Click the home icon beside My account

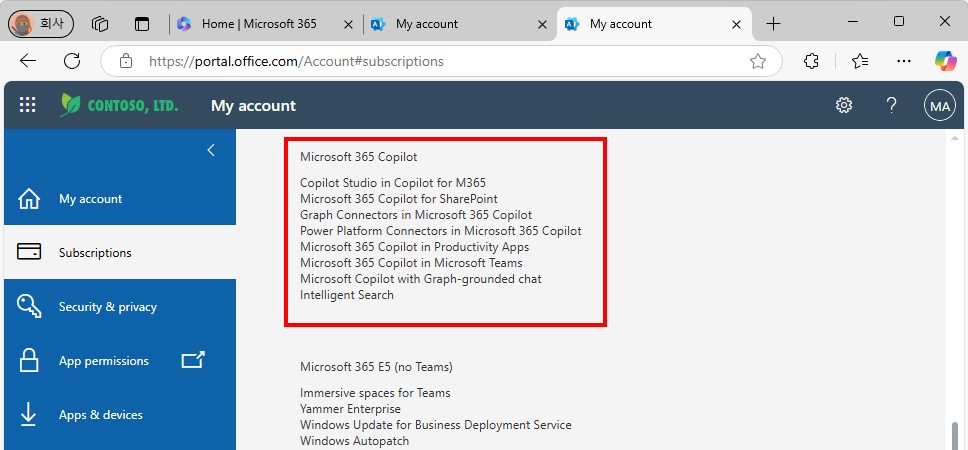pos(29,199)
